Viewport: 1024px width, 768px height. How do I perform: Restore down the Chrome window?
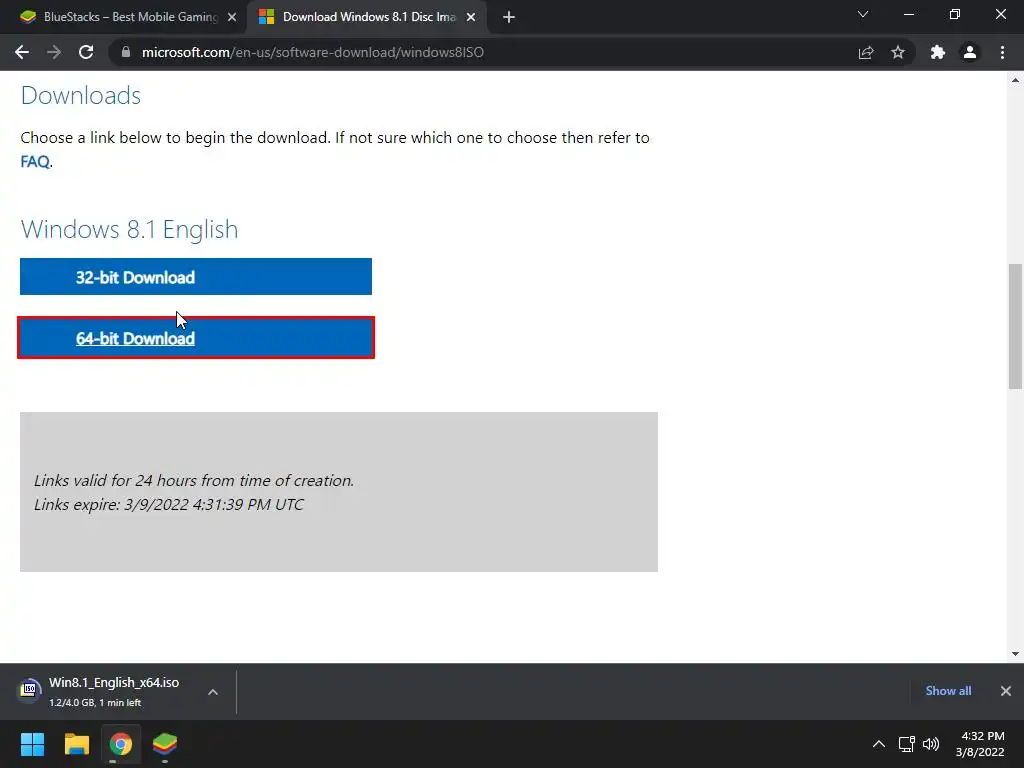tap(955, 14)
